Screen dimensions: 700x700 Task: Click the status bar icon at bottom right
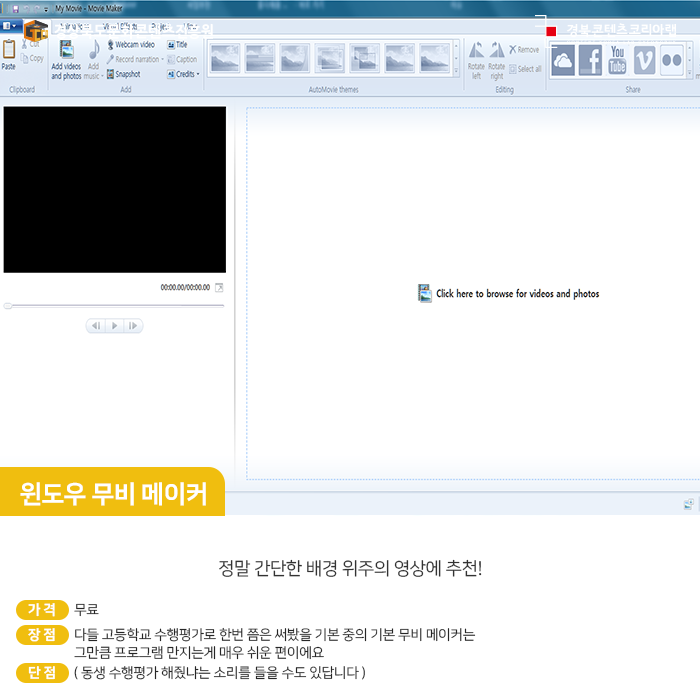pyautogui.click(x=688, y=504)
